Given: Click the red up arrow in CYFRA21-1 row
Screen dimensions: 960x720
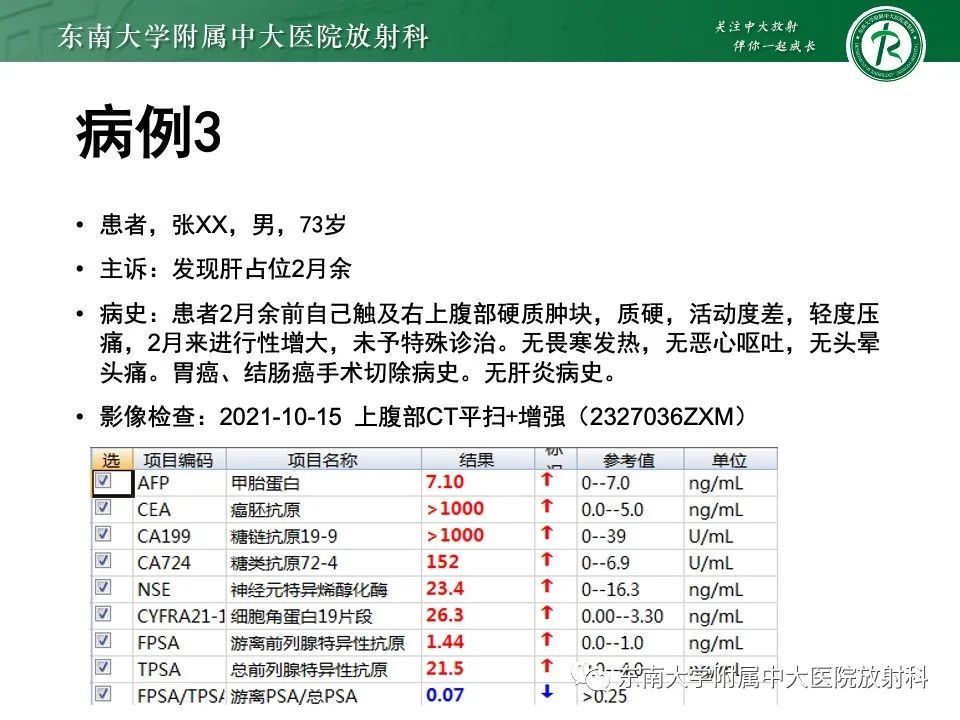Looking at the screenshot, I should coord(547,613).
